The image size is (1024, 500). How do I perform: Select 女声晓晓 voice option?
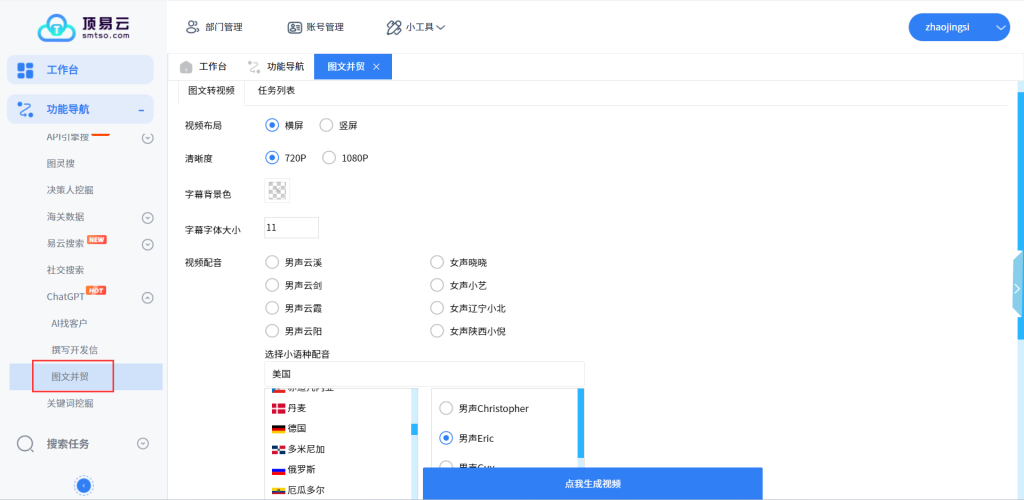[x=437, y=262]
